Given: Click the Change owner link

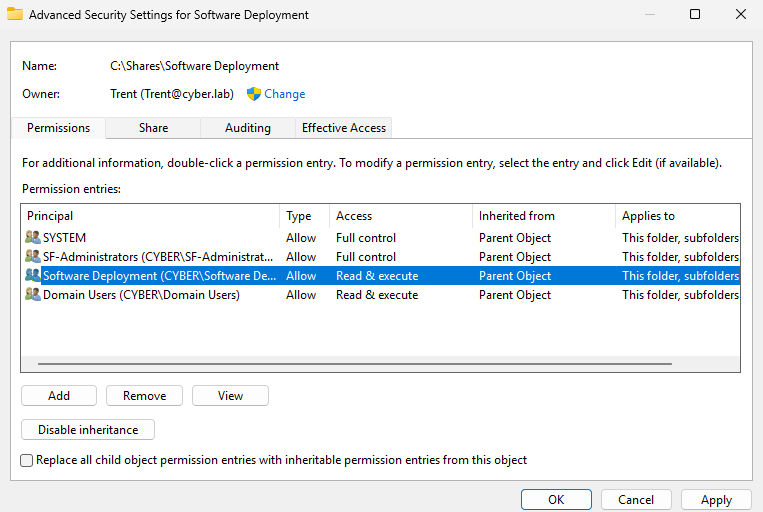Looking at the screenshot, I should (284, 94).
